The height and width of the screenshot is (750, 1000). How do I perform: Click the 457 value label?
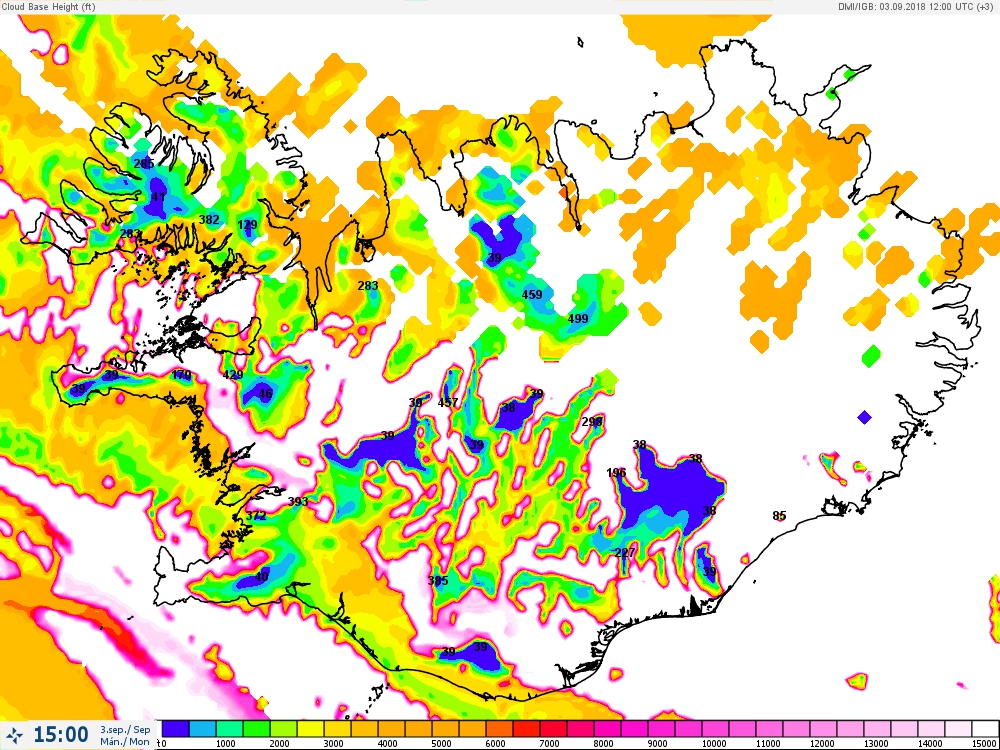pos(448,402)
